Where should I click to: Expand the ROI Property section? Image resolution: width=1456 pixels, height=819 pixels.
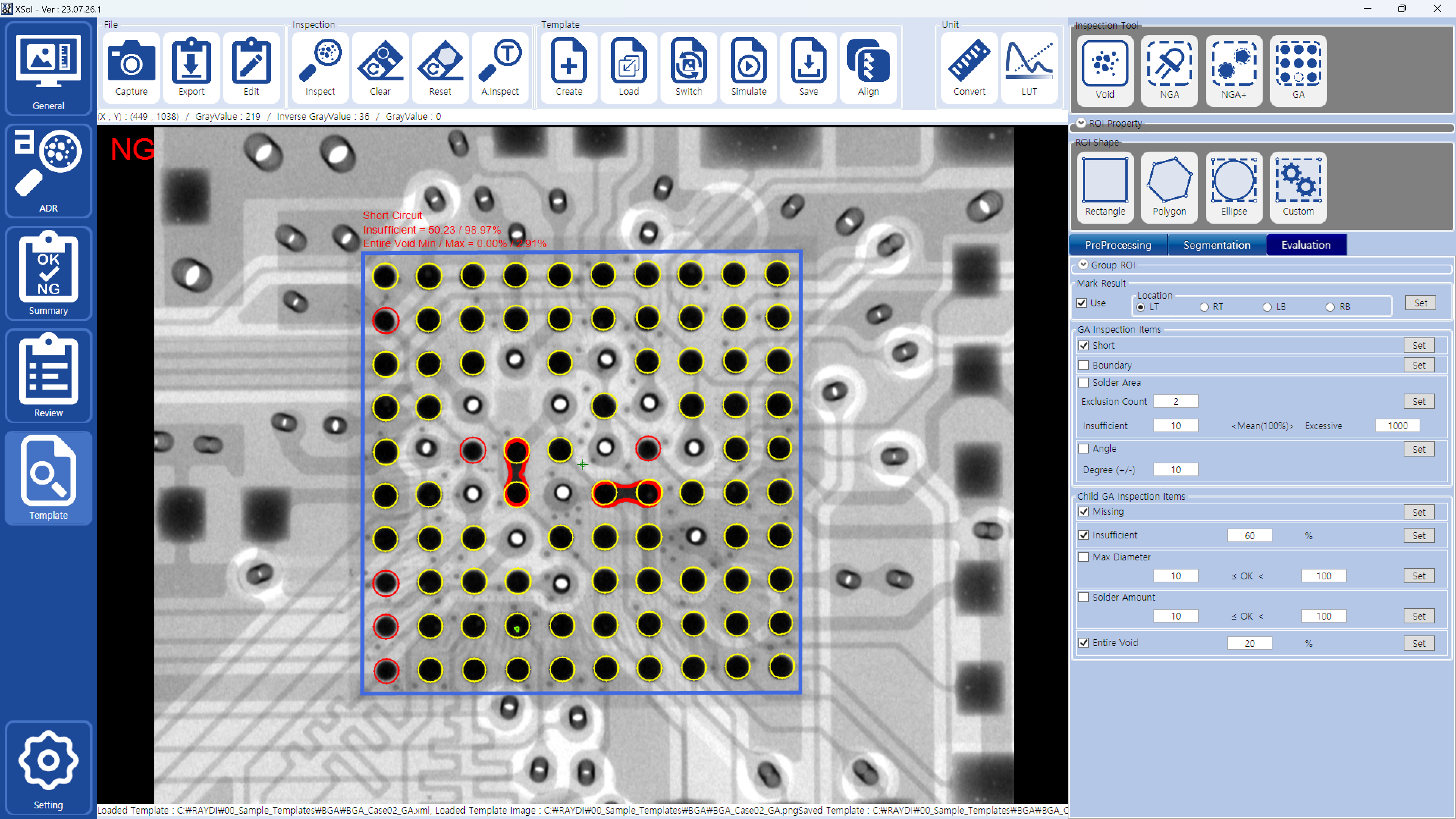click(1081, 122)
